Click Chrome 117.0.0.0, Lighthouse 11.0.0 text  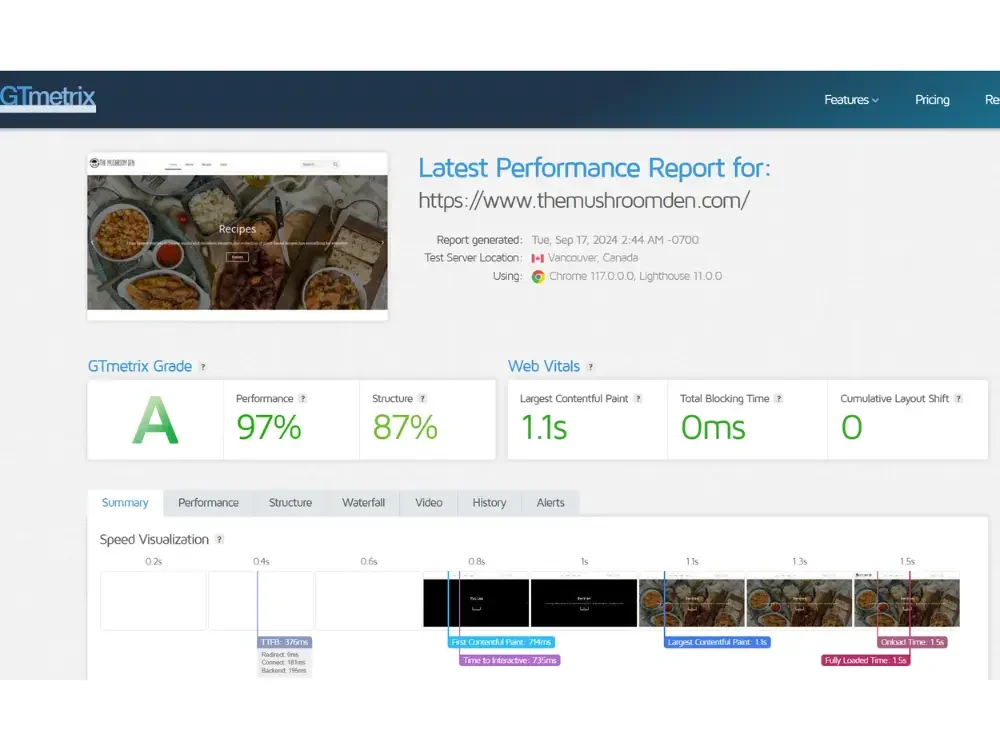click(x=636, y=277)
